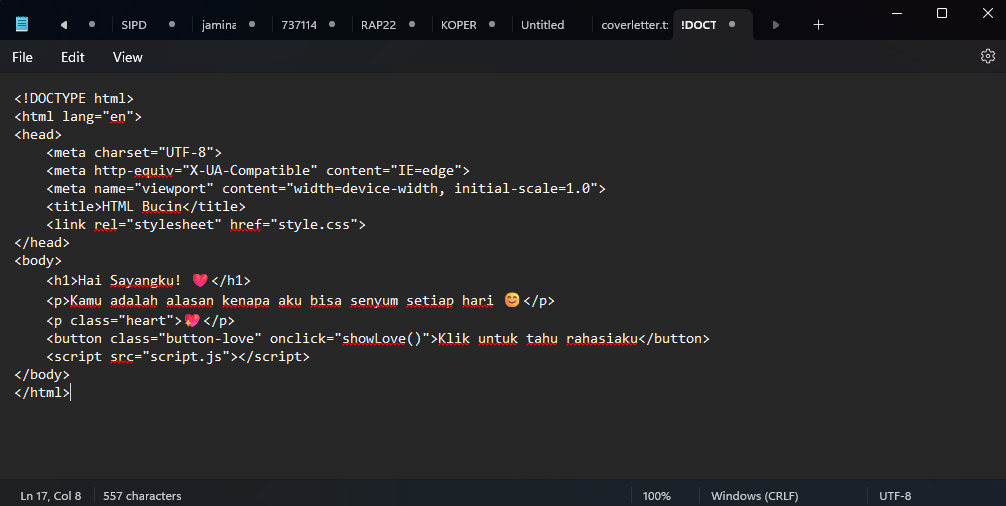Click the smiling emoji in the paragraph line

511,300
